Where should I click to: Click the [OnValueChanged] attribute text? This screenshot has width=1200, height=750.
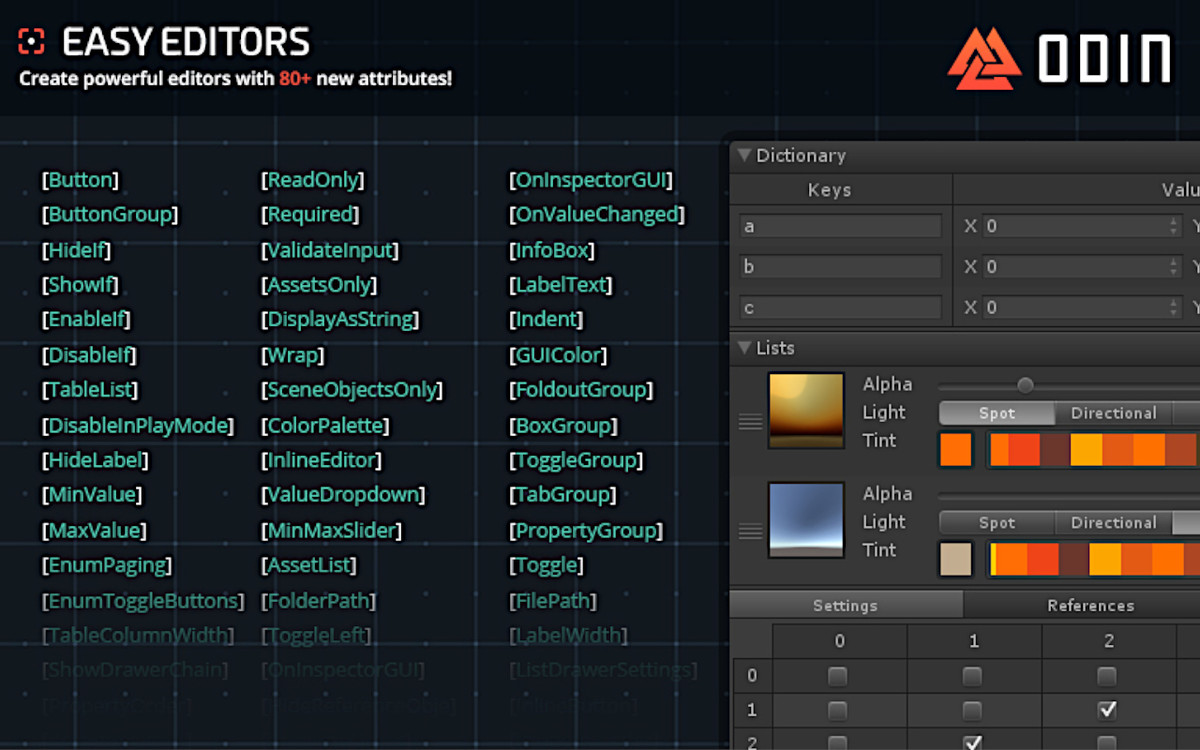coord(597,215)
